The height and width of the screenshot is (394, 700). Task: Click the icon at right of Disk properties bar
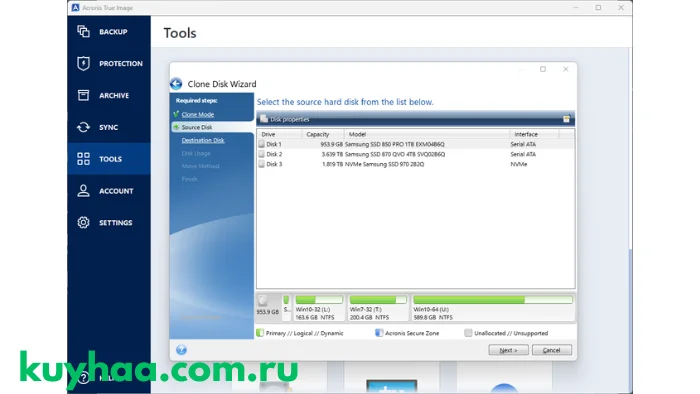(566, 119)
